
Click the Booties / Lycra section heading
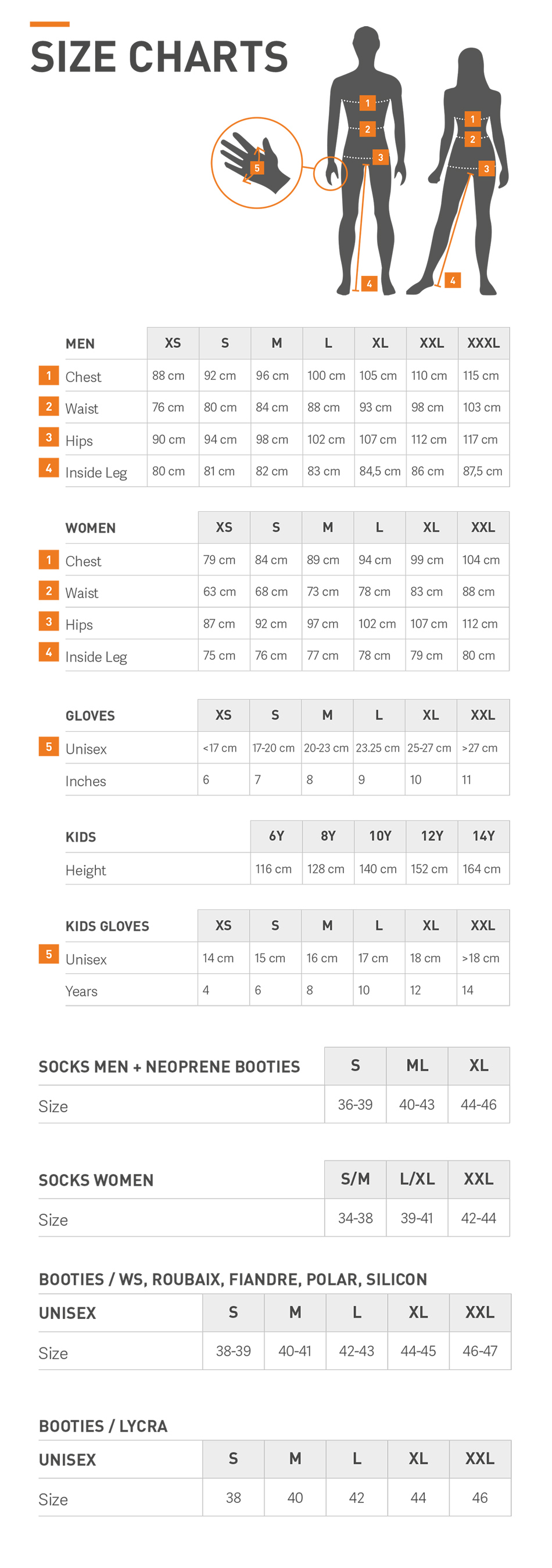103,1426
